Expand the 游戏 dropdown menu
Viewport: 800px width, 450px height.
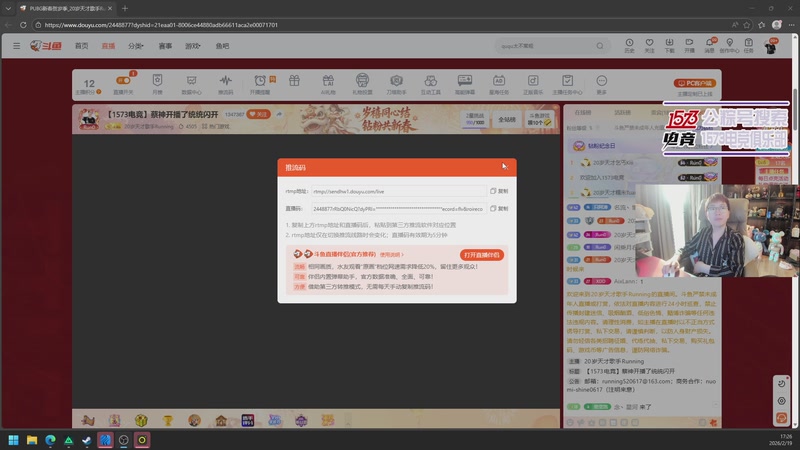(192, 46)
